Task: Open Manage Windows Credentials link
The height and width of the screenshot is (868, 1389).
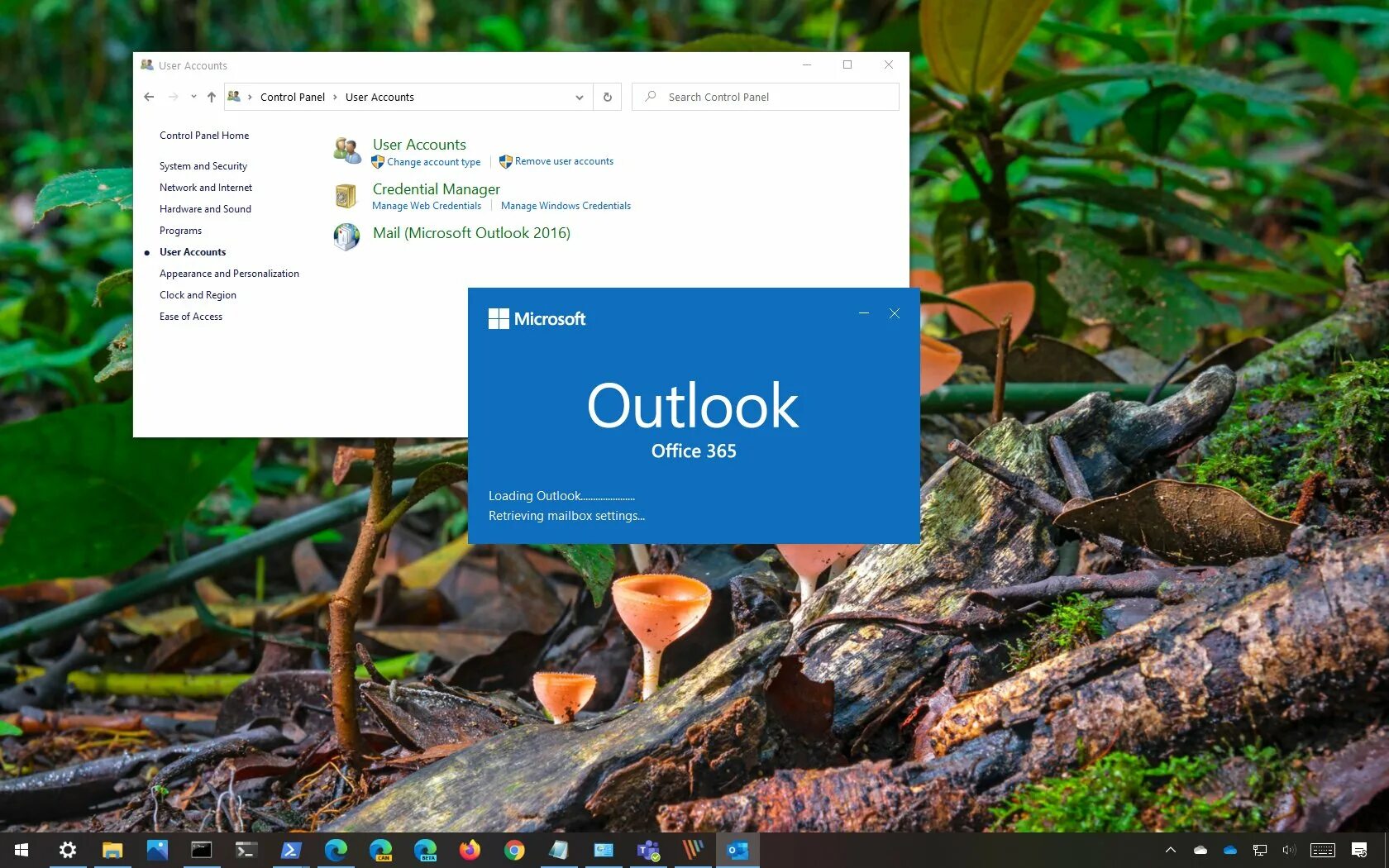Action: coord(566,206)
